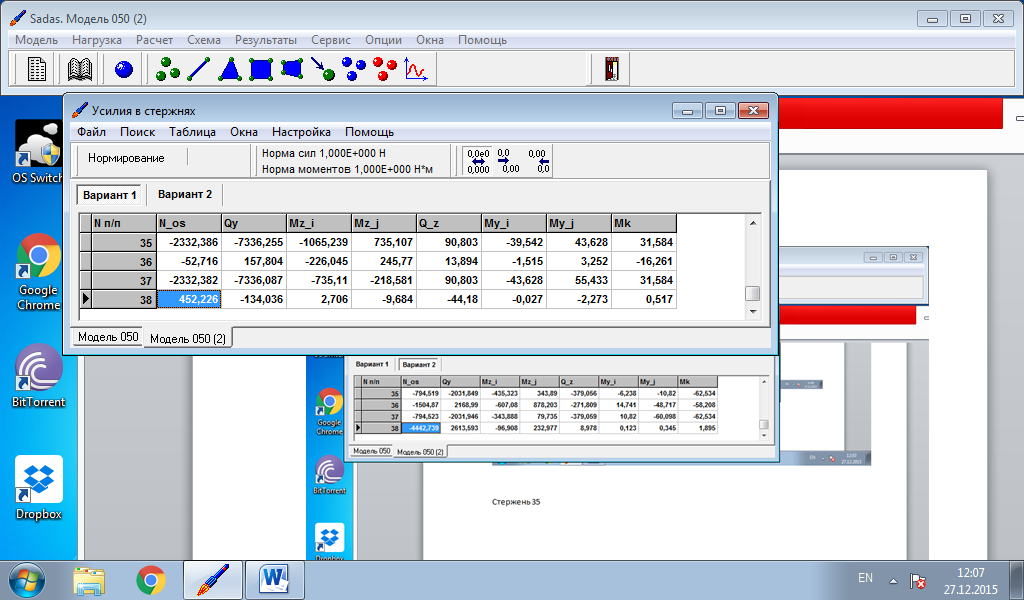Click the document sheet icon in main toolbar

[x=37, y=69]
